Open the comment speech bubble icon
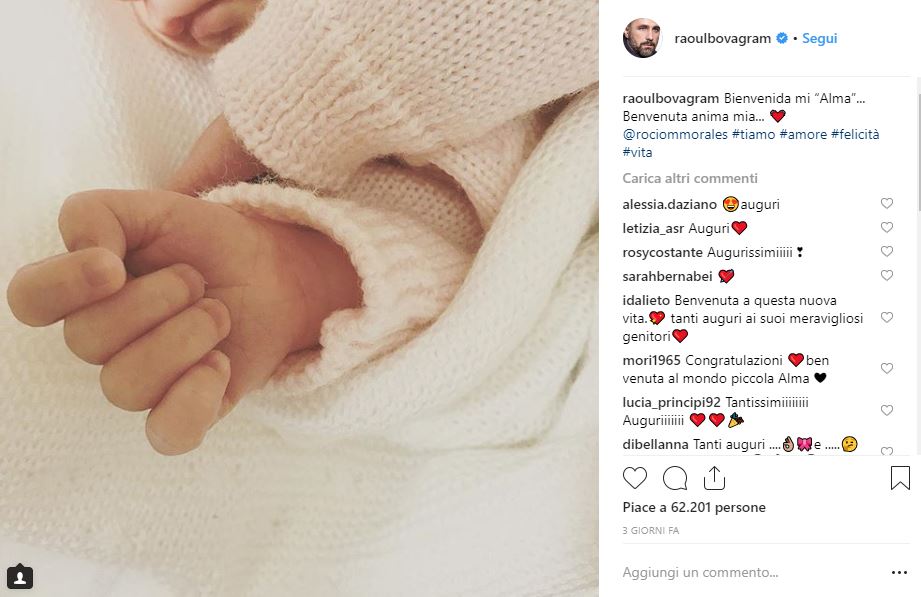 coord(675,478)
